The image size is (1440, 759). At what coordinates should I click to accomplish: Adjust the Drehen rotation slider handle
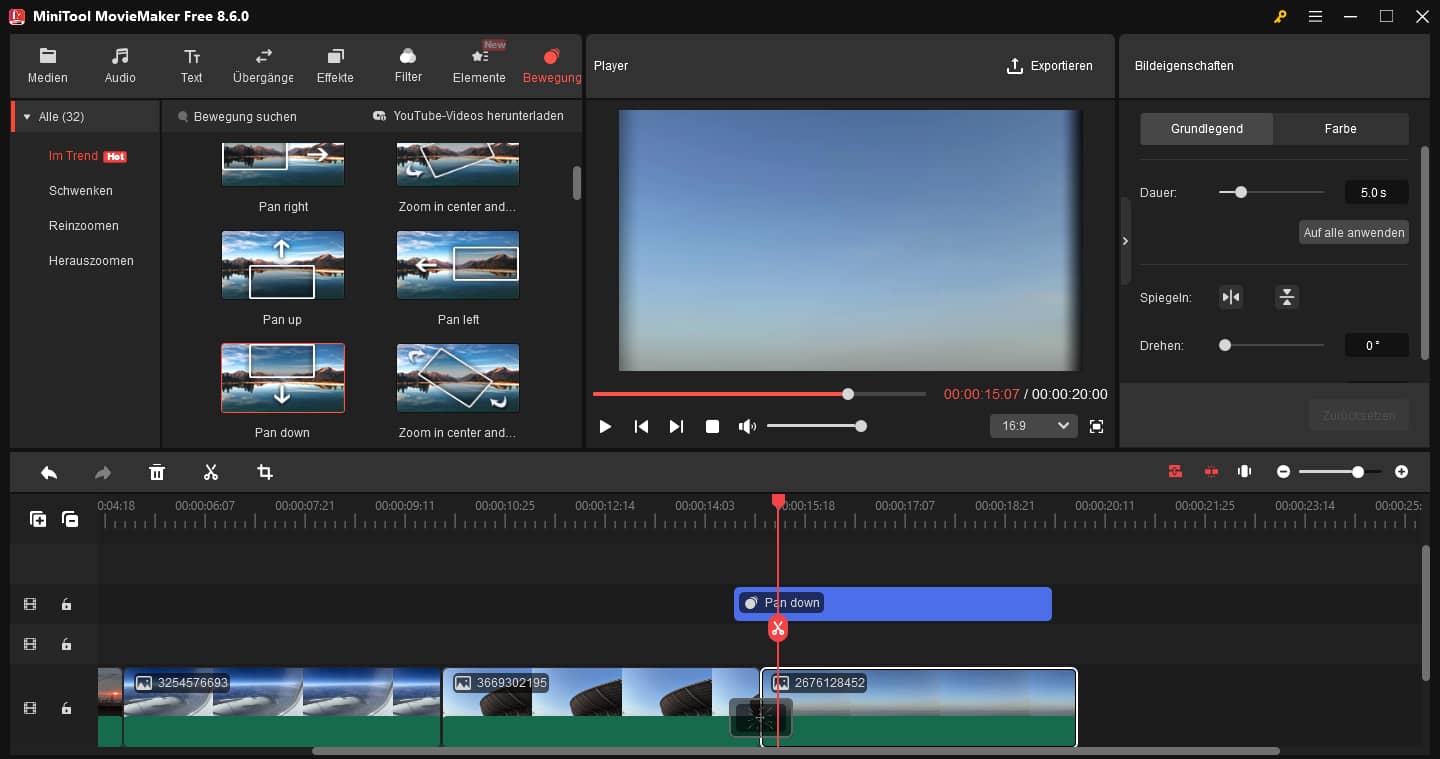point(1225,345)
